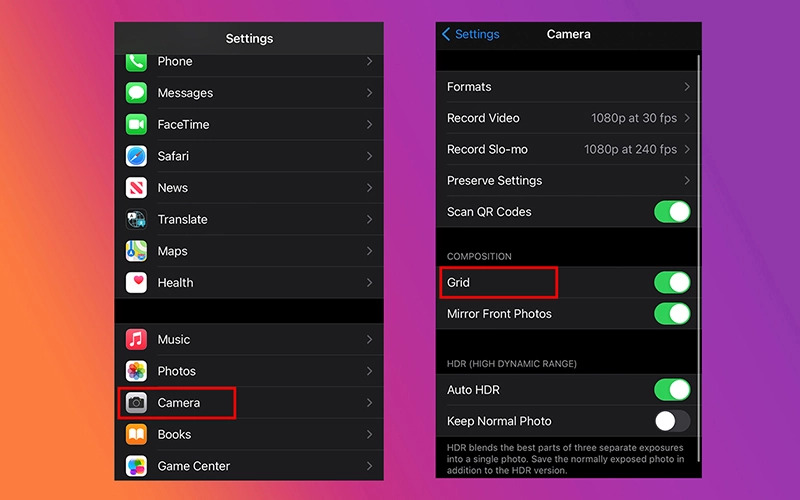Open FaceTime row chevron

369,124
